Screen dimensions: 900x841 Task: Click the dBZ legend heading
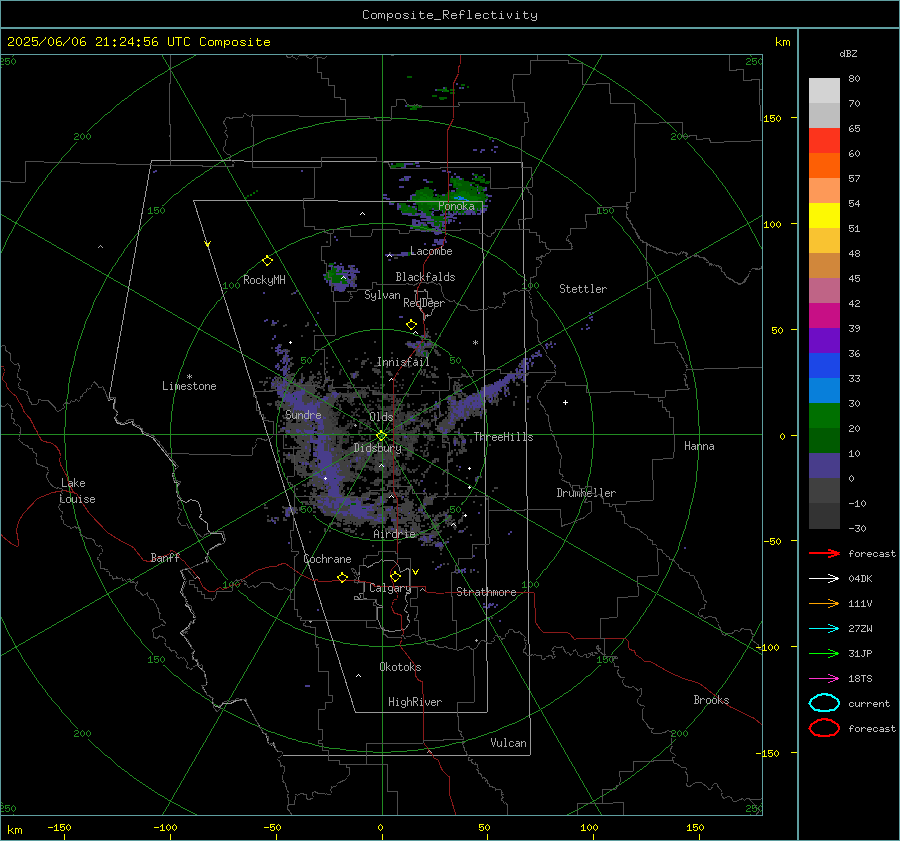coord(848,53)
